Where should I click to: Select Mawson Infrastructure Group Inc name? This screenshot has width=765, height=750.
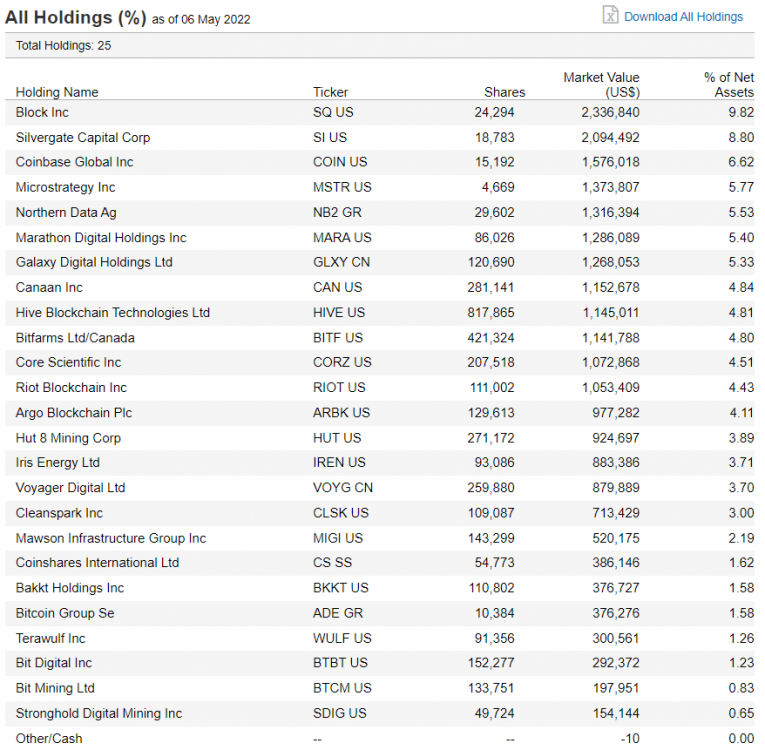[x=111, y=539]
